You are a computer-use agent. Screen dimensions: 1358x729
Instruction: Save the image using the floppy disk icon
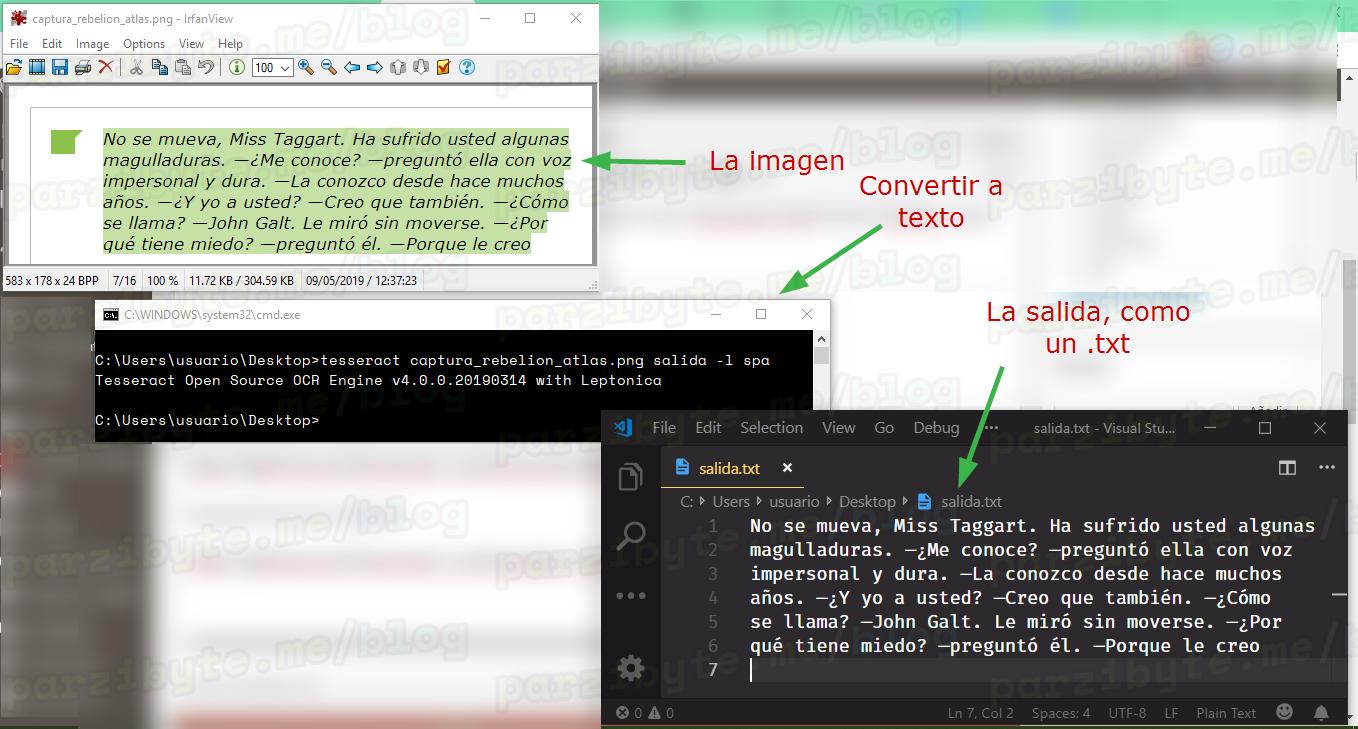click(x=60, y=67)
